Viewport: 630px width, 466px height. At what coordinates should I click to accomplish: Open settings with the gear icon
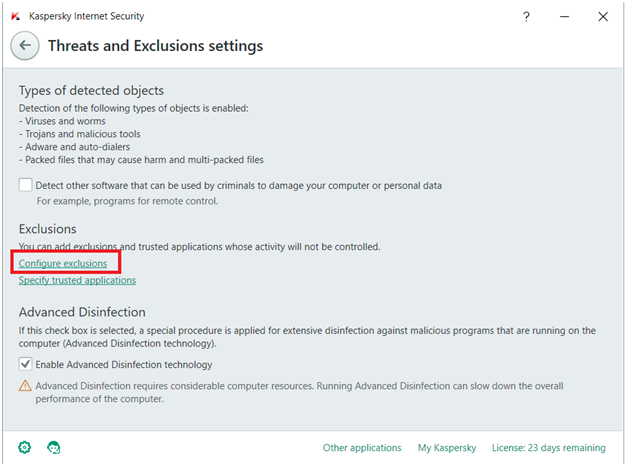click(25, 447)
